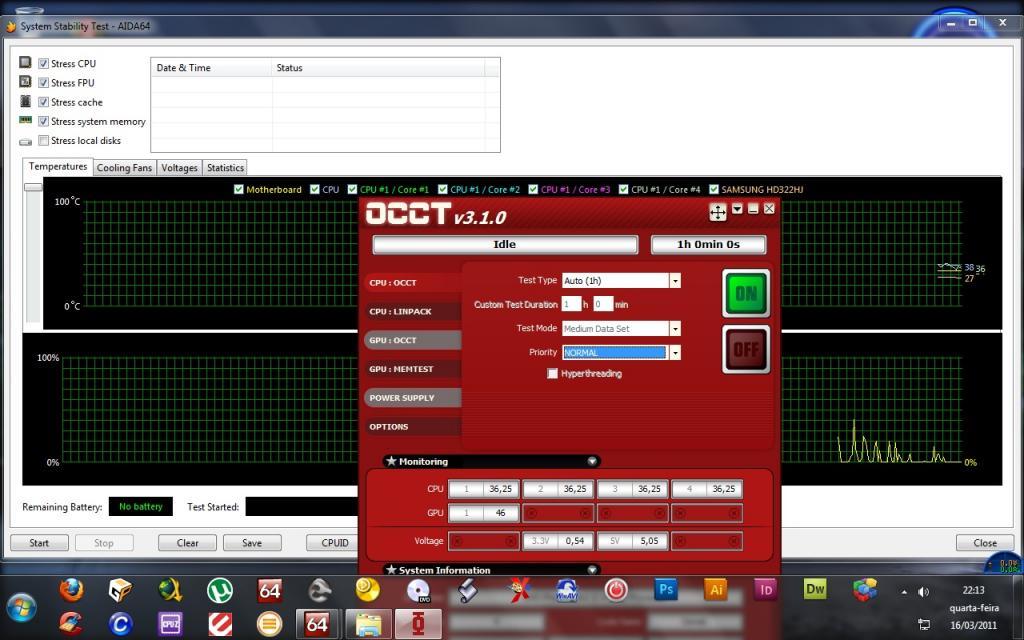Open the OCCT OPTIONS tab
Screen dimensions: 1024x640
pyautogui.click(x=413, y=426)
